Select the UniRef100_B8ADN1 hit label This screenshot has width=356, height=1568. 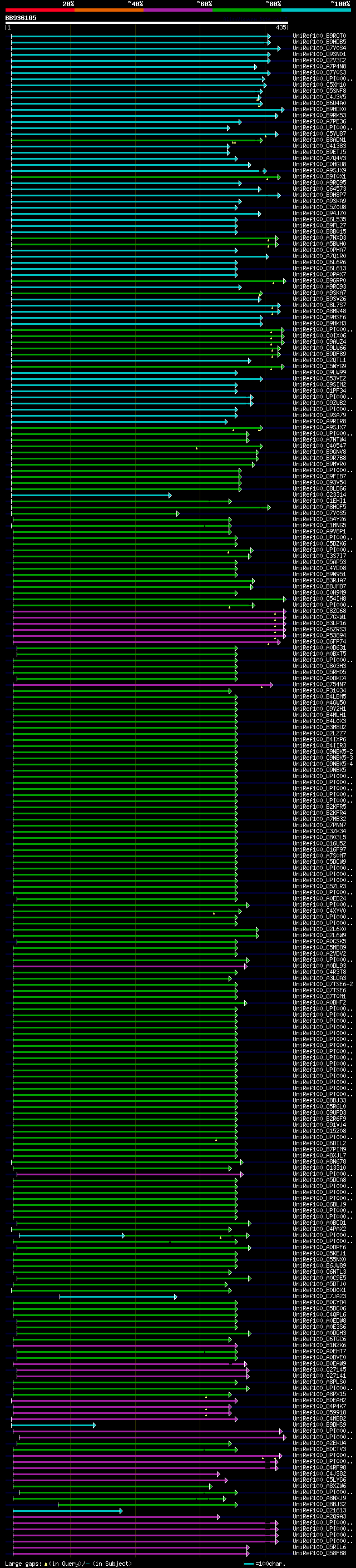tap(319, 140)
